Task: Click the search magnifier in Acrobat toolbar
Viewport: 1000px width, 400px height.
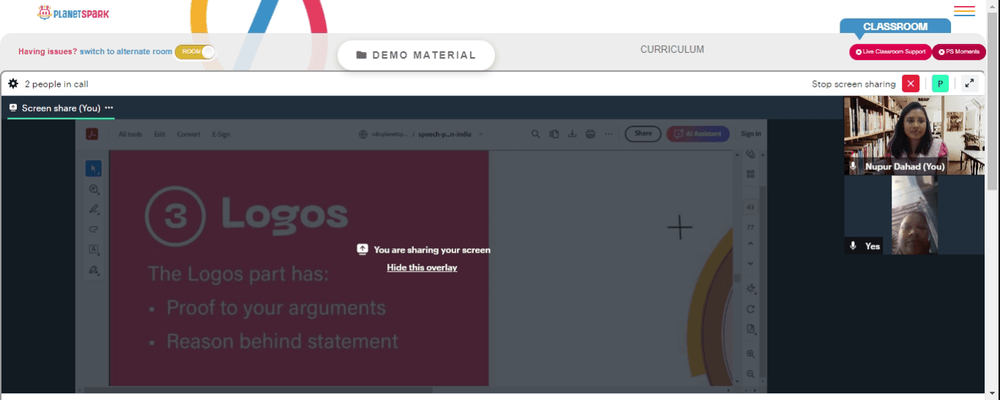Action: pyautogui.click(x=536, y=134)
